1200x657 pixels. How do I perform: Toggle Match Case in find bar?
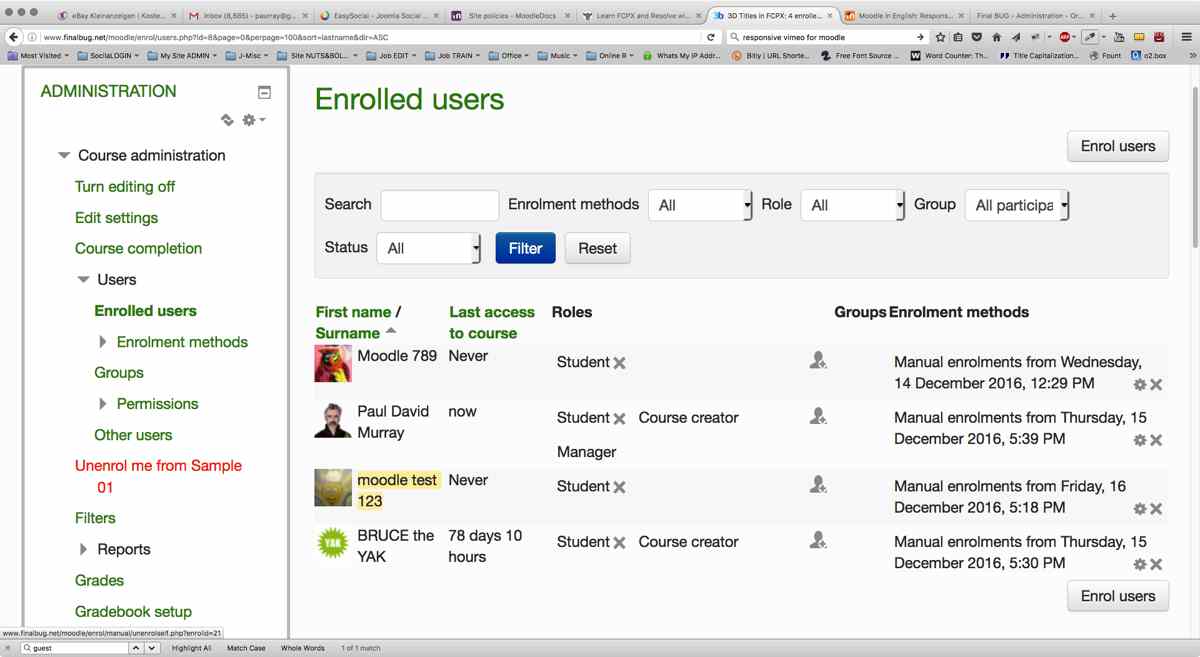[246, 648]
